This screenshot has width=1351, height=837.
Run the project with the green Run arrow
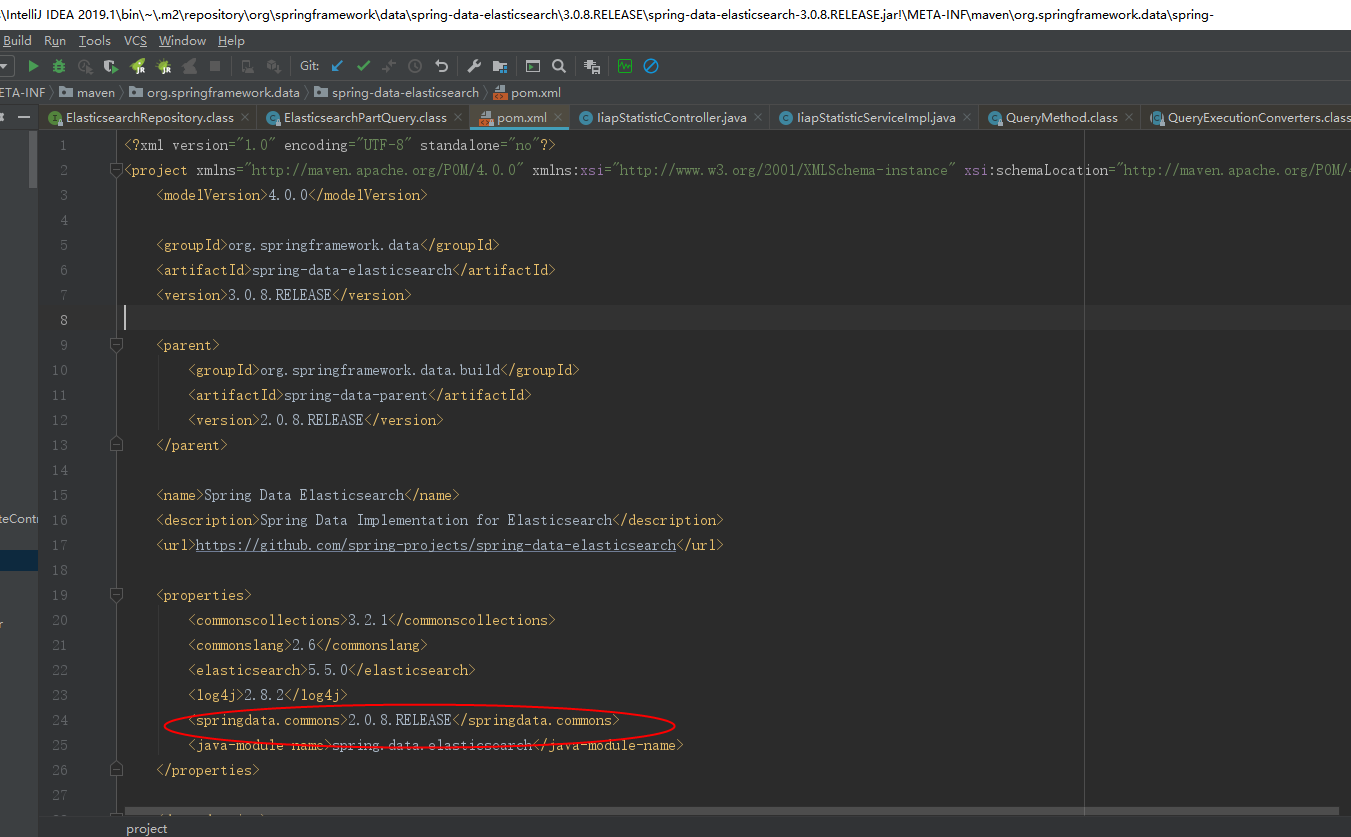click(33, 66)
